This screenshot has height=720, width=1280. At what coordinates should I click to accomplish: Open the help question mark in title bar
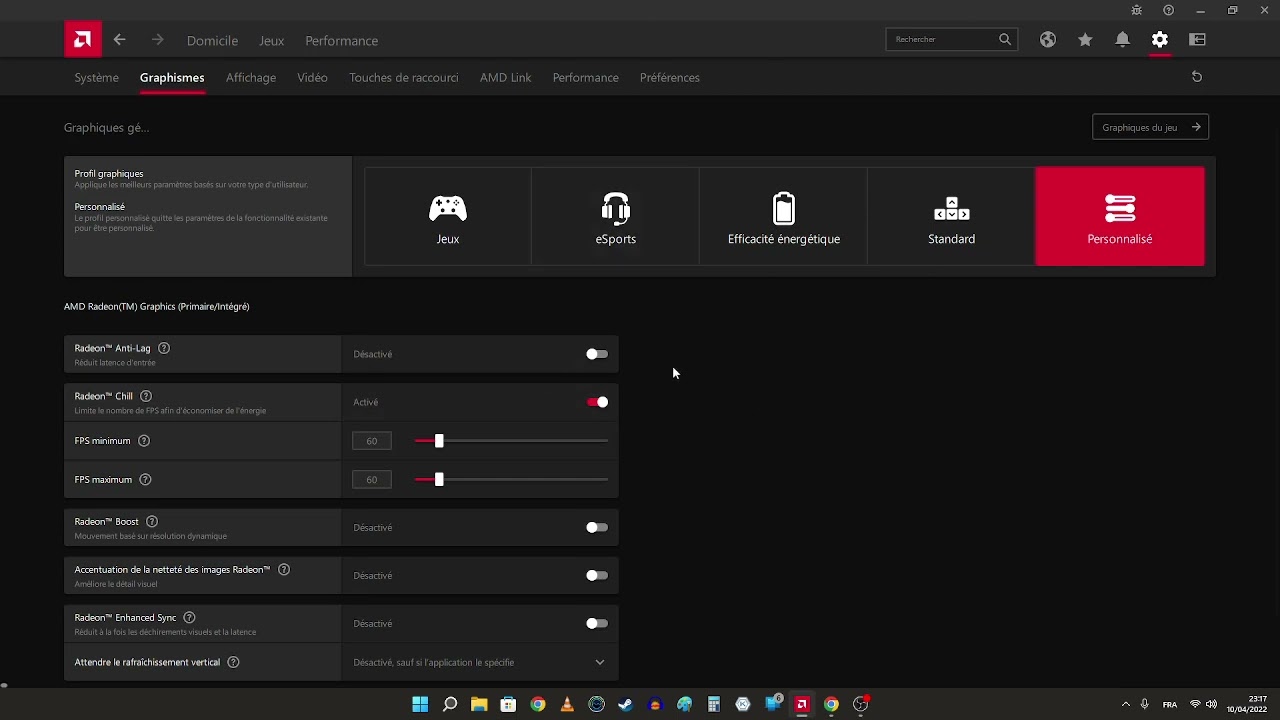[1169, 10]
